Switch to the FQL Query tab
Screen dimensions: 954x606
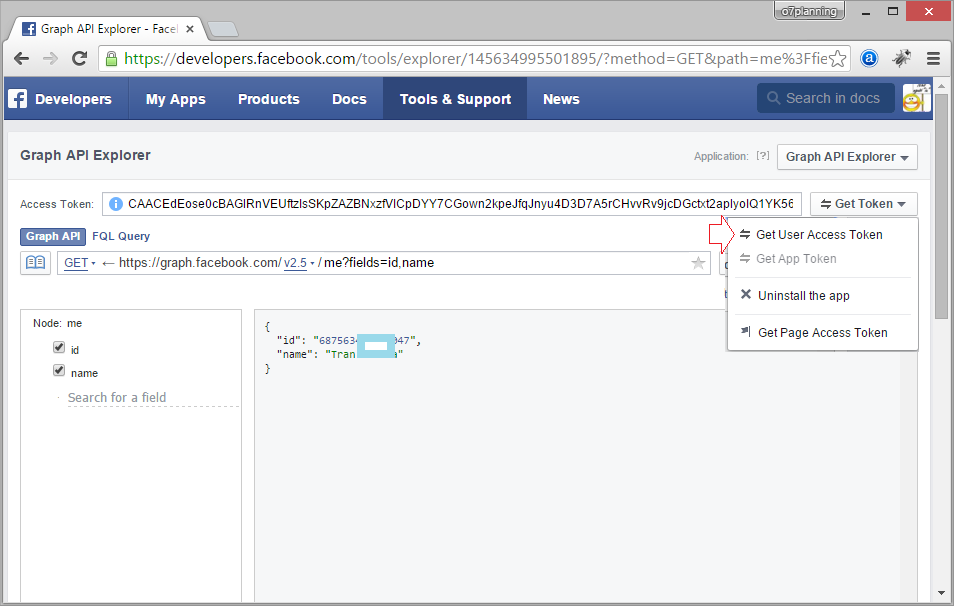coord(121,236)
